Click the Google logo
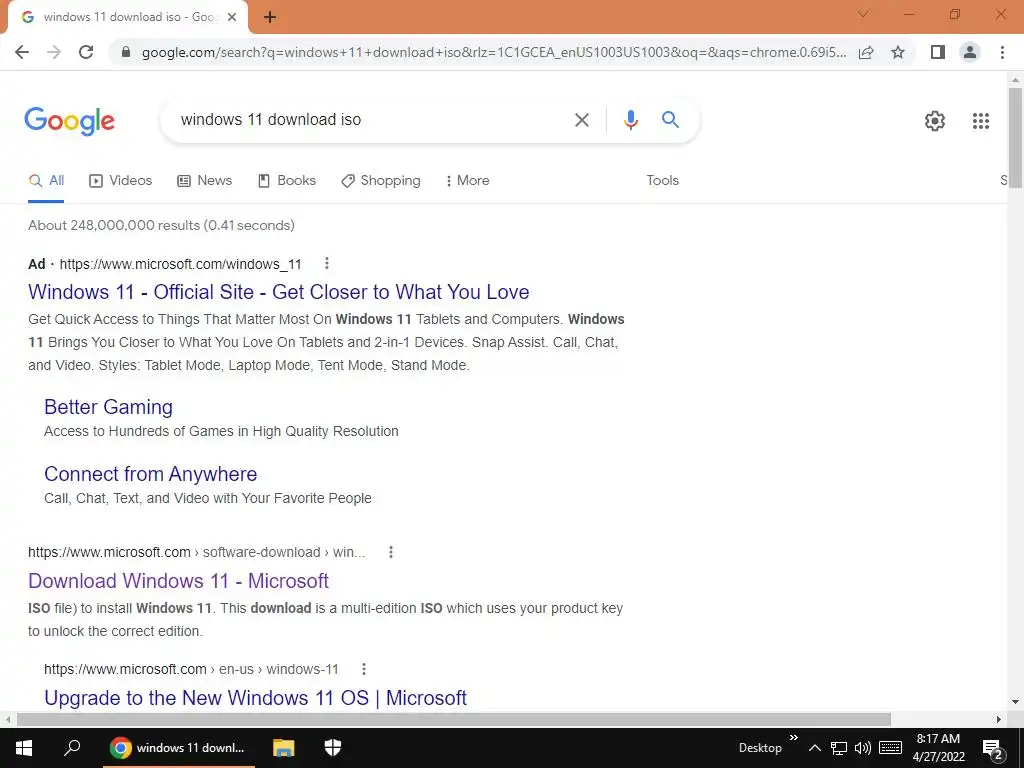This screenshot has height=768, width=1024. (x=69, y=121)
